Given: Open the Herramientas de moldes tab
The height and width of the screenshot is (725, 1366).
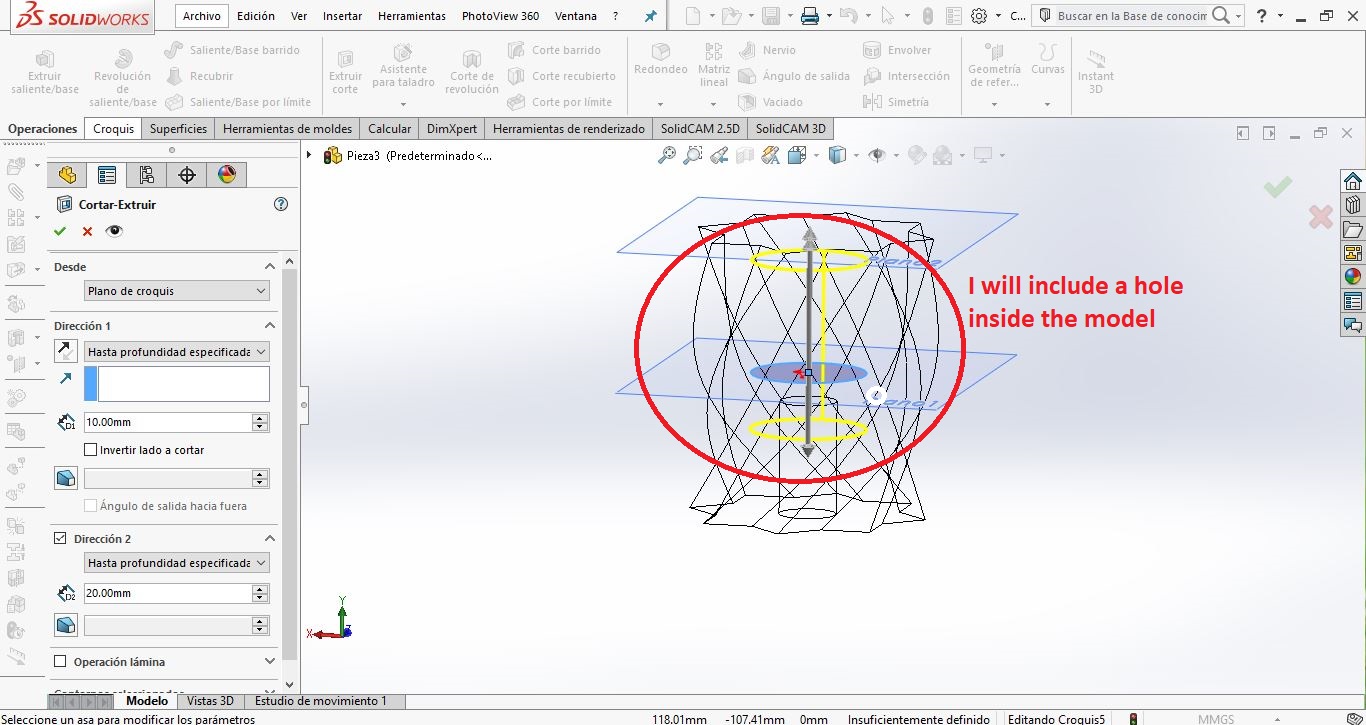Looking at the screenshot, I should 288,129.
